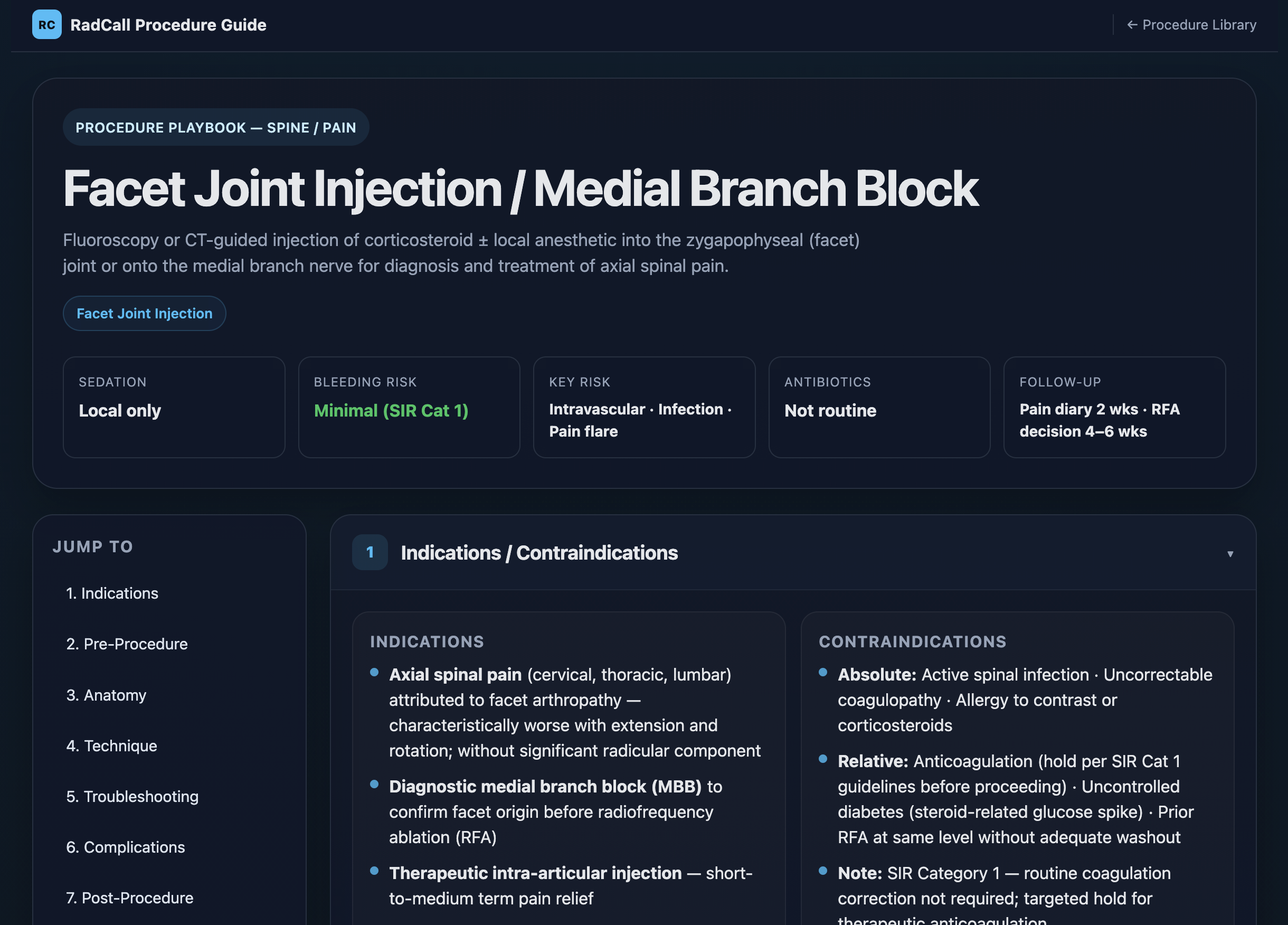The image size is (1288, 925).
Task: Click section number 1 badge
Action: click(x=370, y=552)
